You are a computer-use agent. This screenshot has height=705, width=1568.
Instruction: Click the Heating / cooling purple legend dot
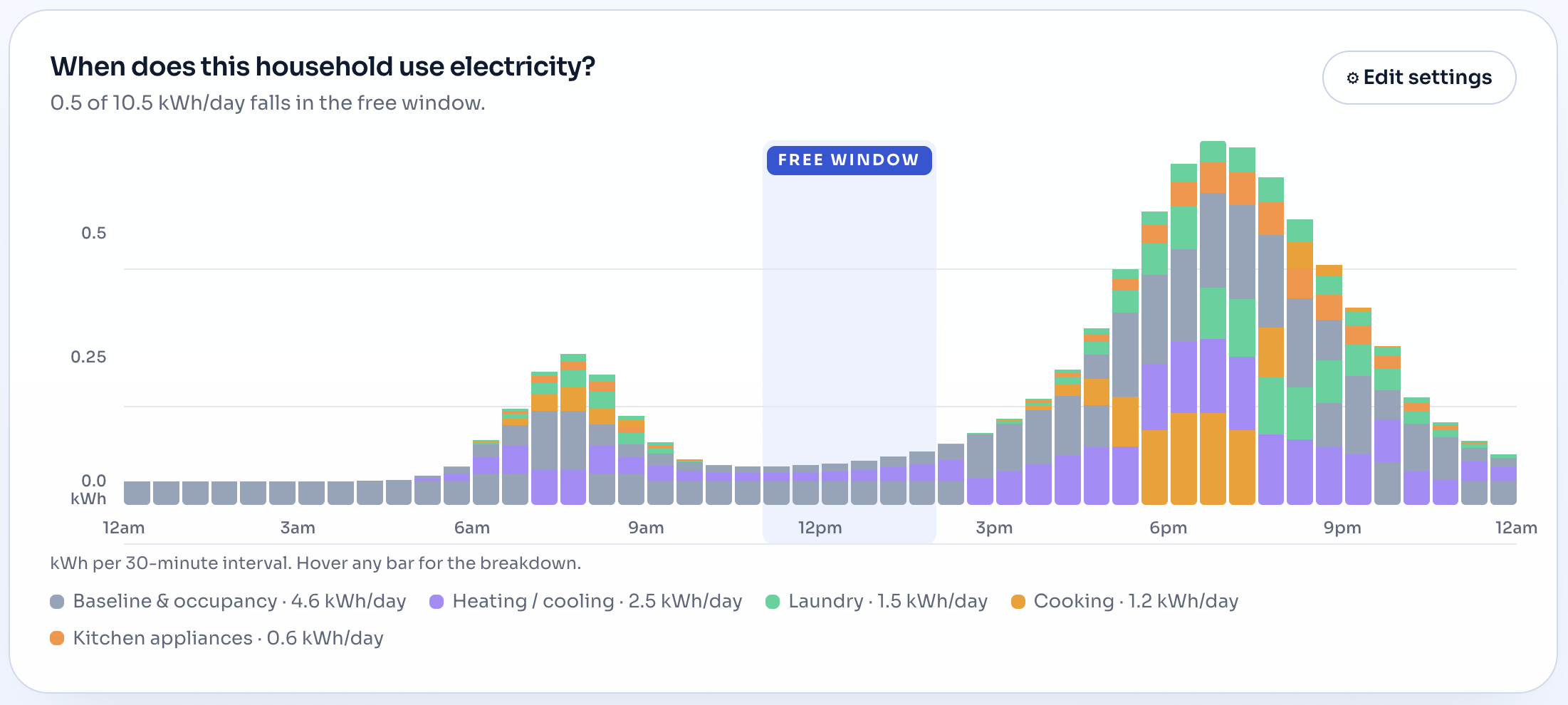437,602
